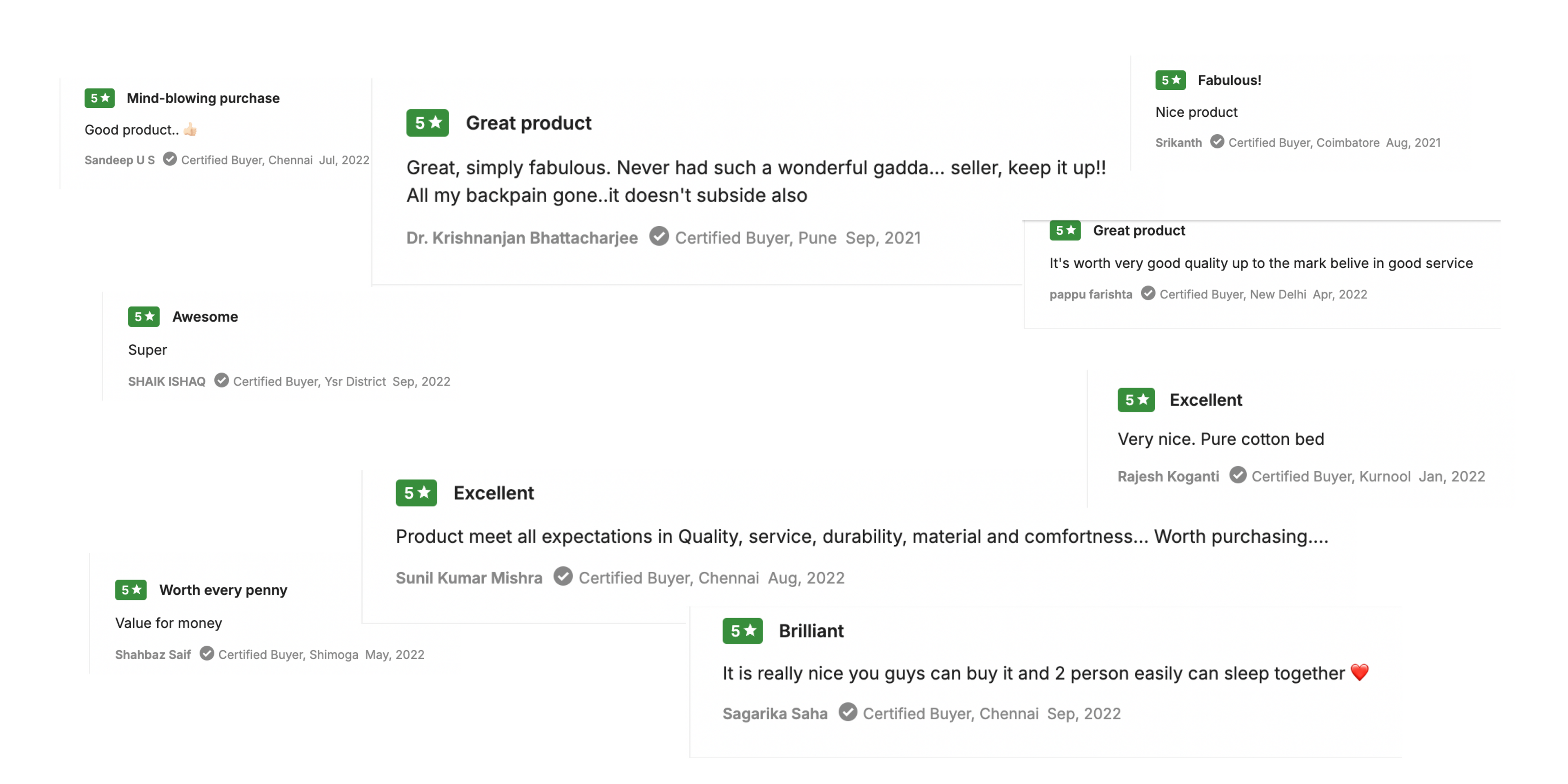Click the thumbs-up emoji after Good product
This screenshot has width=1568, height=784.
pos(190,130)
